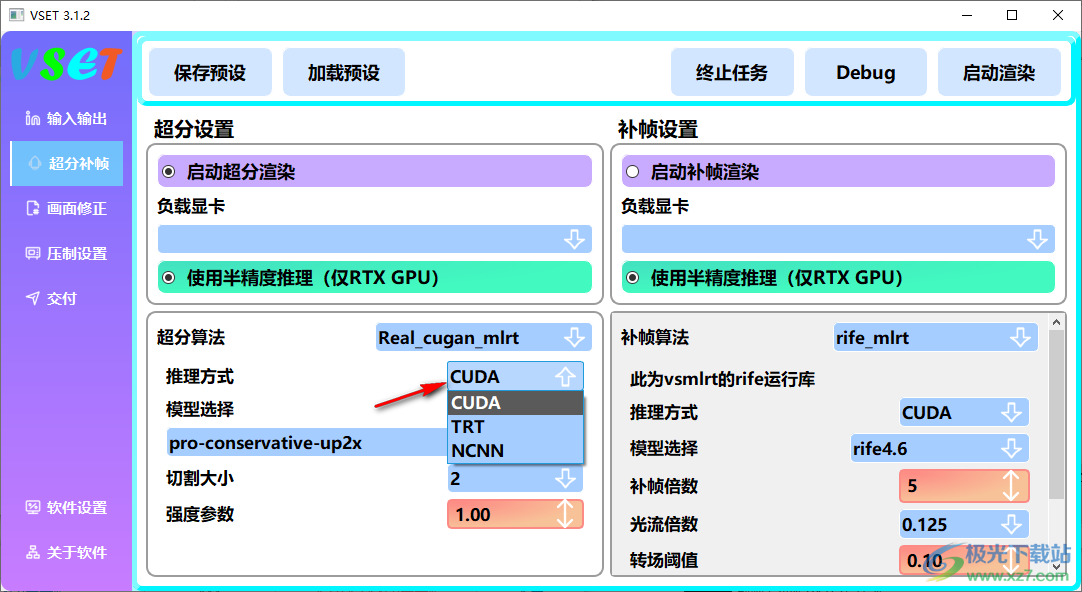Expand 补帧设置 负载显卡 dropdown

tap(838, 239)
